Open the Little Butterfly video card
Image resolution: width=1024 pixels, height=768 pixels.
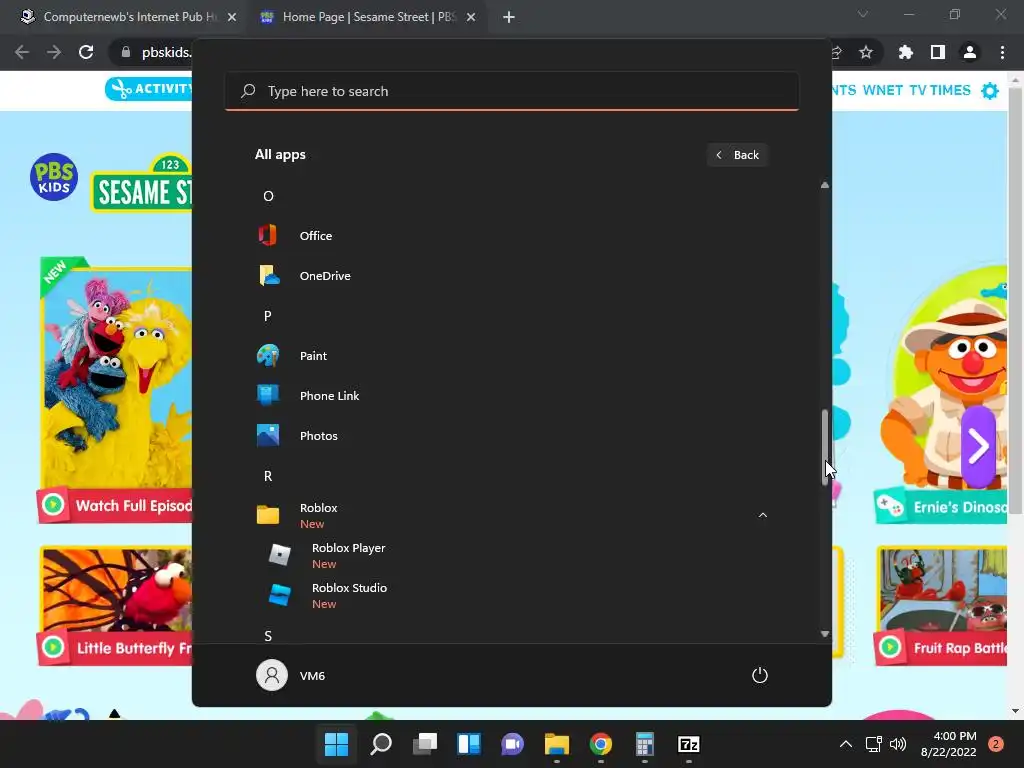(x=116, y=606)
